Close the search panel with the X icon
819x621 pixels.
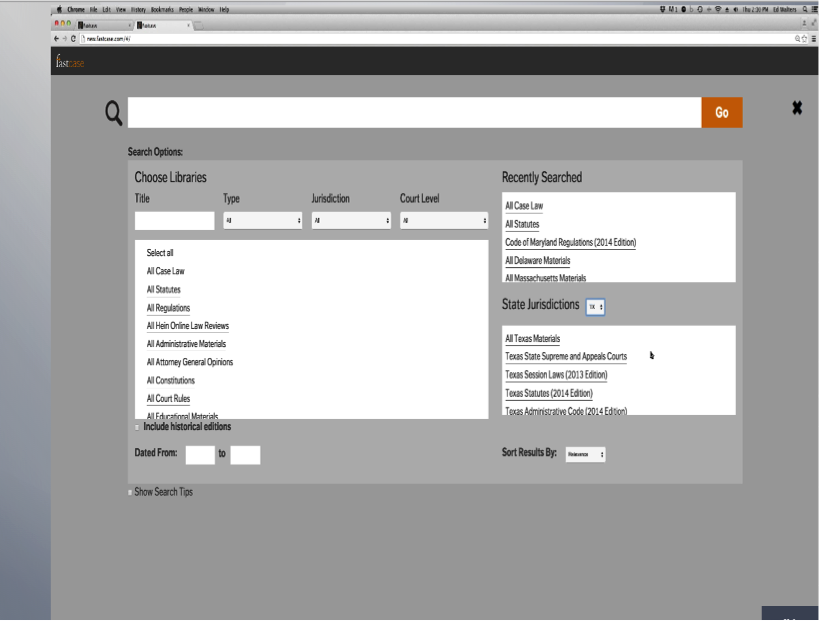pyautogui.click(x=797, y=108)
